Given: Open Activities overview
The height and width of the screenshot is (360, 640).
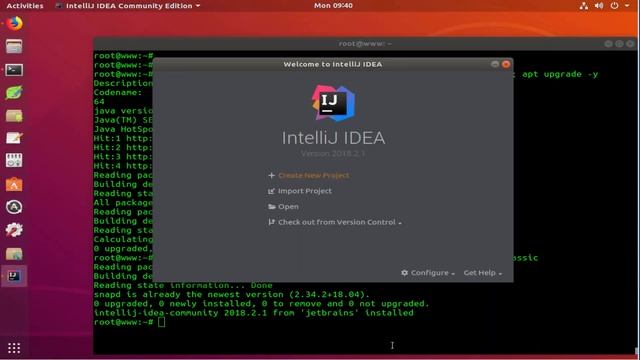Looking at the screenshot, I should pos(24,6).
